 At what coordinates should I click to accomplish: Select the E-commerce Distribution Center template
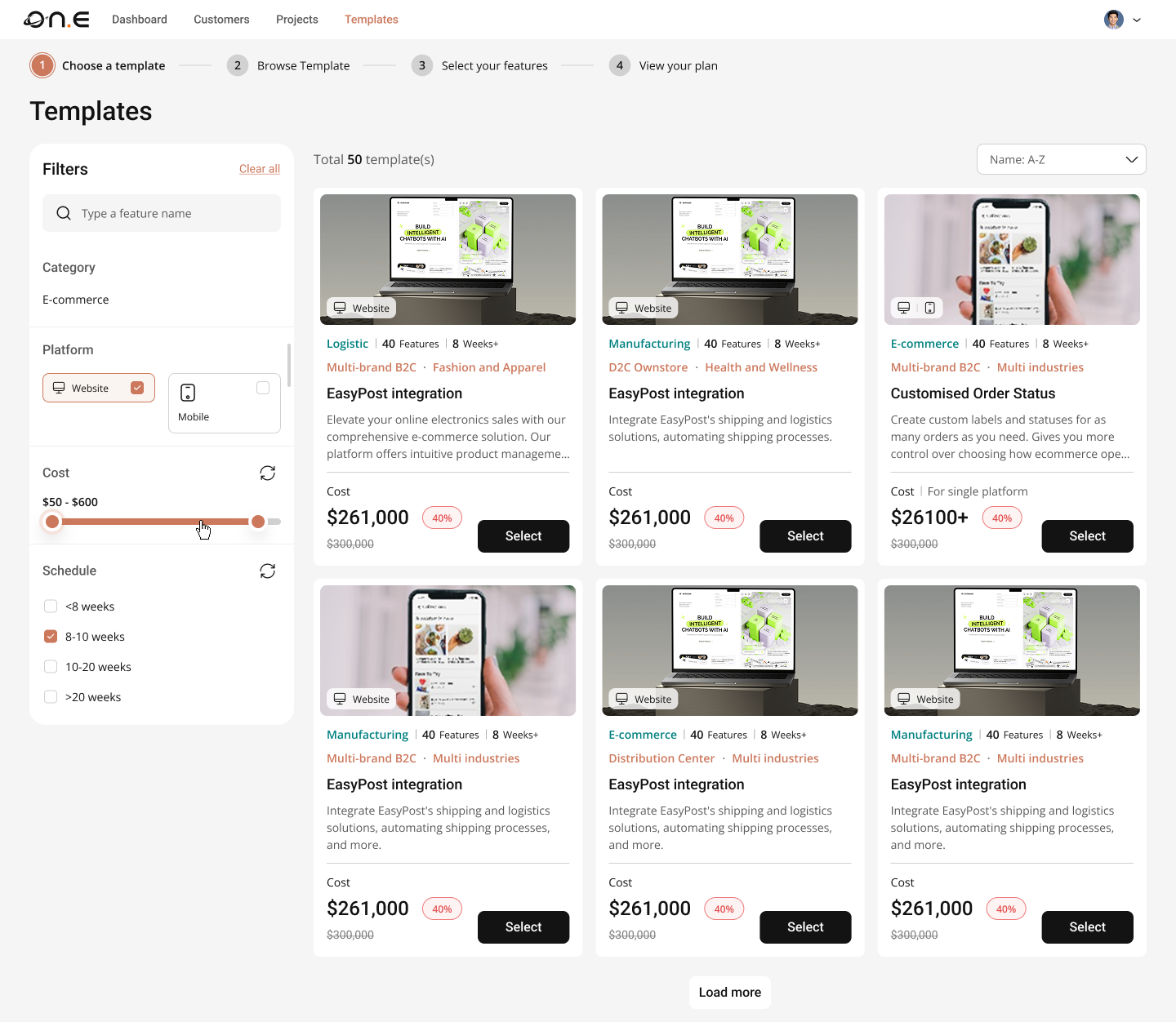click(x=805, y=927)
